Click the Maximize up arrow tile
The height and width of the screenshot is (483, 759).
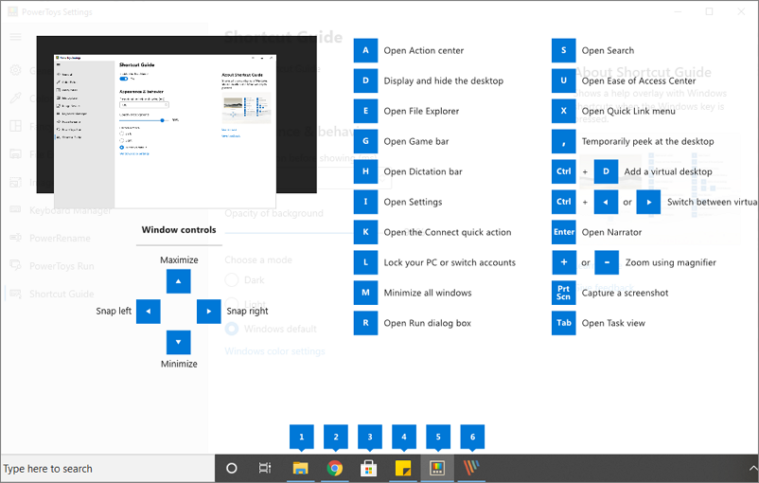(x=179, y=281)
